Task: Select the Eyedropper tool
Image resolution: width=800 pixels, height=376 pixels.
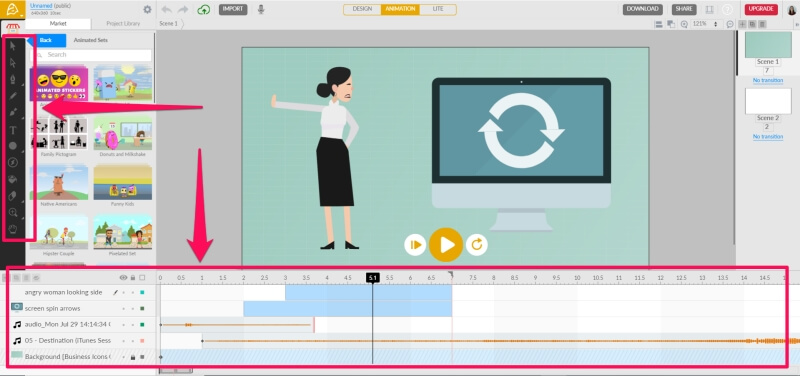Action: click(13, 196)
